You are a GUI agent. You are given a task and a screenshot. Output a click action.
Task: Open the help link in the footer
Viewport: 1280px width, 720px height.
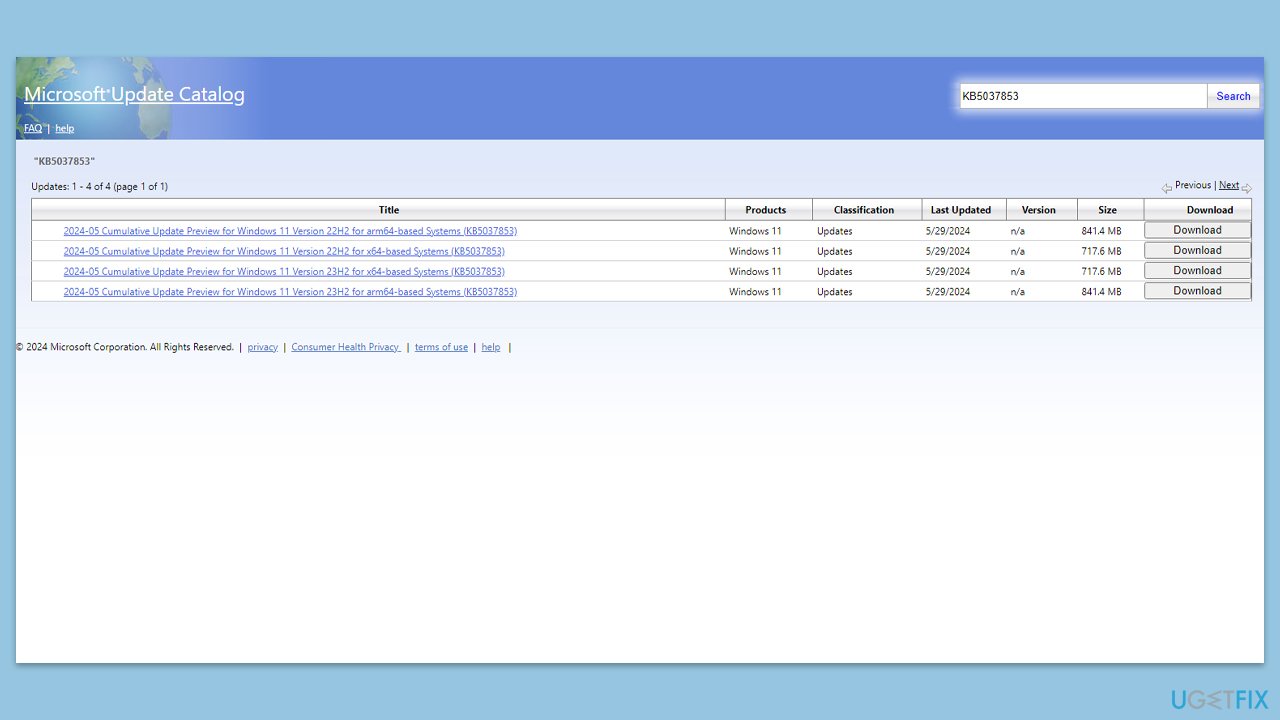tap(491, 347)
